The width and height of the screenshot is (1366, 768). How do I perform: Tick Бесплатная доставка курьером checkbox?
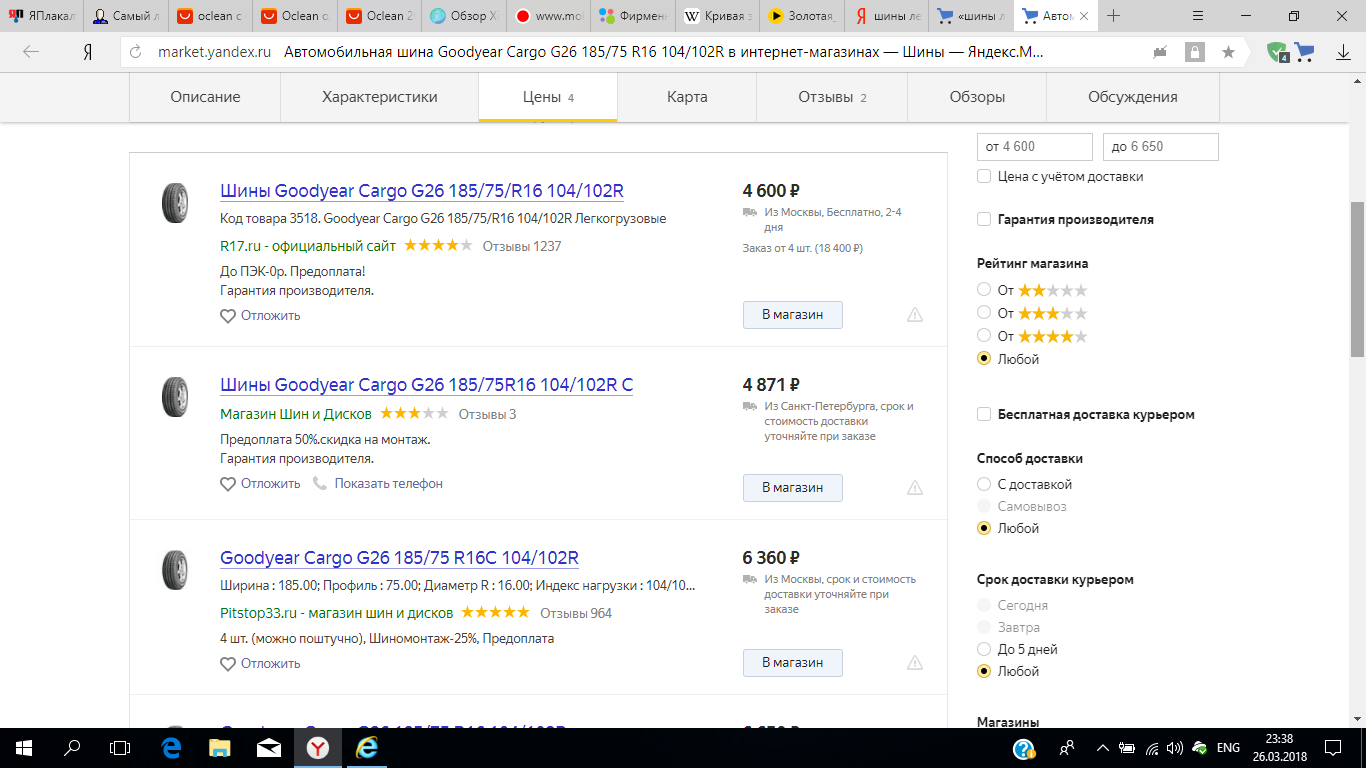tap(984, 415)
